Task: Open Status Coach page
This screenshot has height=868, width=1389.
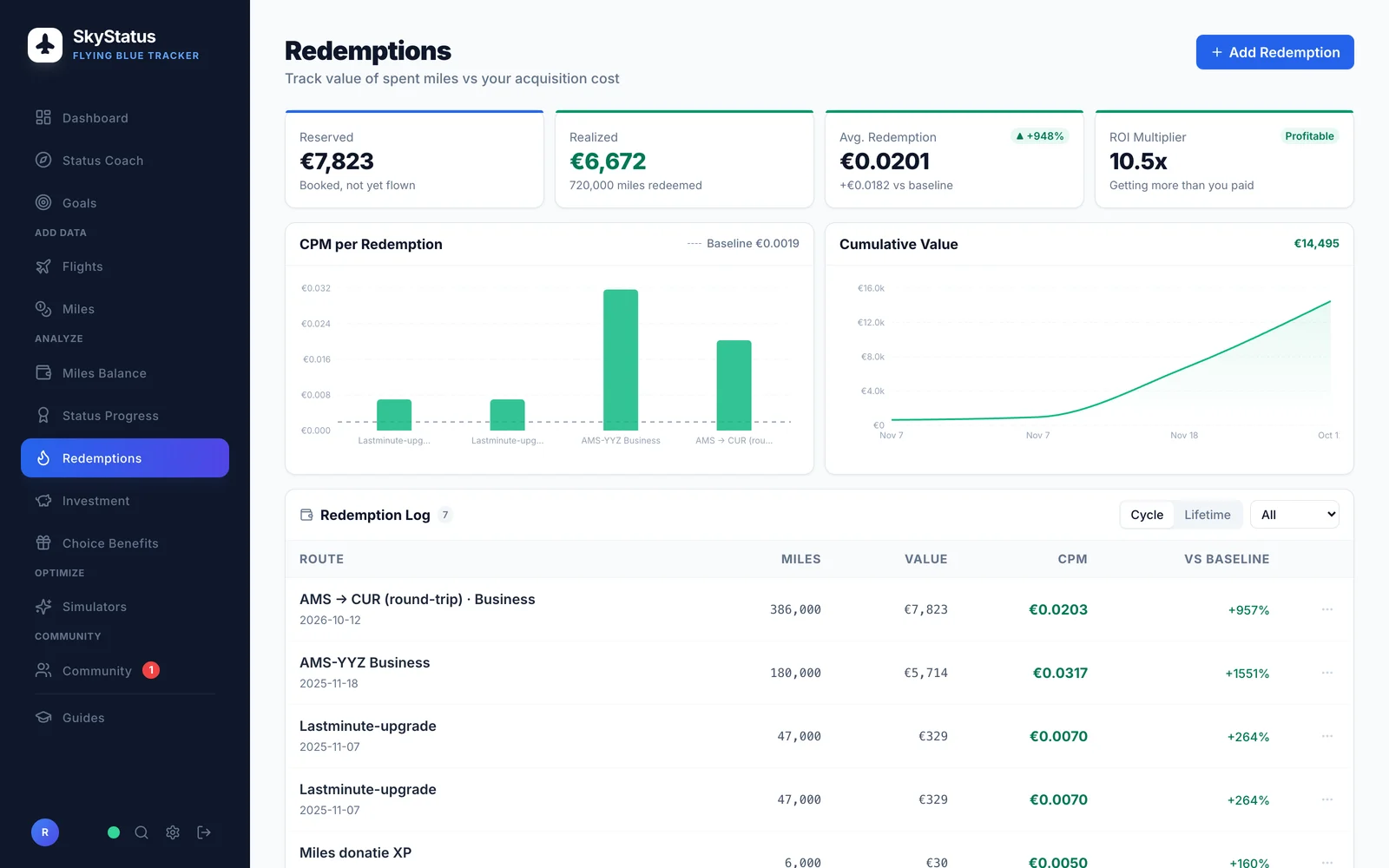Action: click(x=125, y=160)
